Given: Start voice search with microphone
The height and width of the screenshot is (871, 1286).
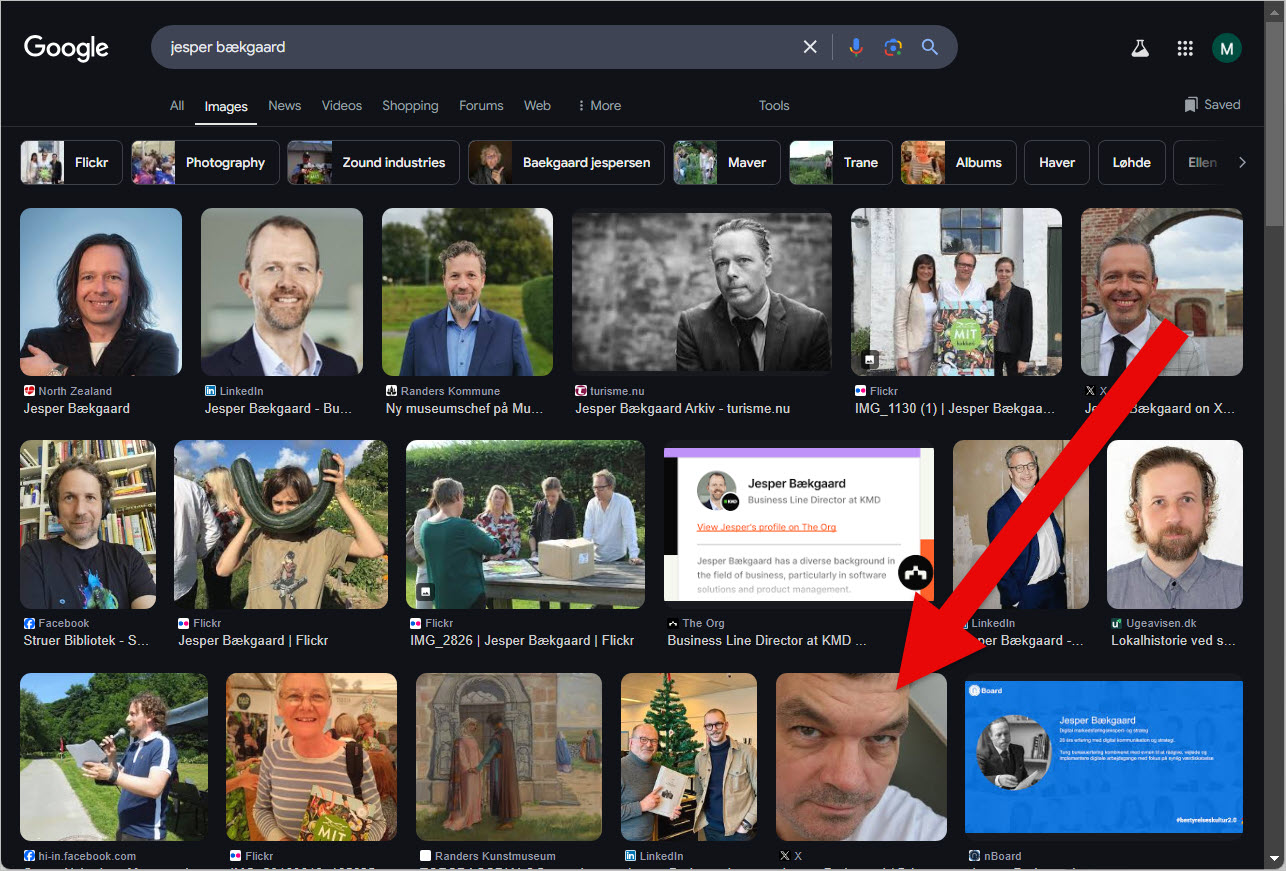Looking at the screenshot, I should point(856,47).
